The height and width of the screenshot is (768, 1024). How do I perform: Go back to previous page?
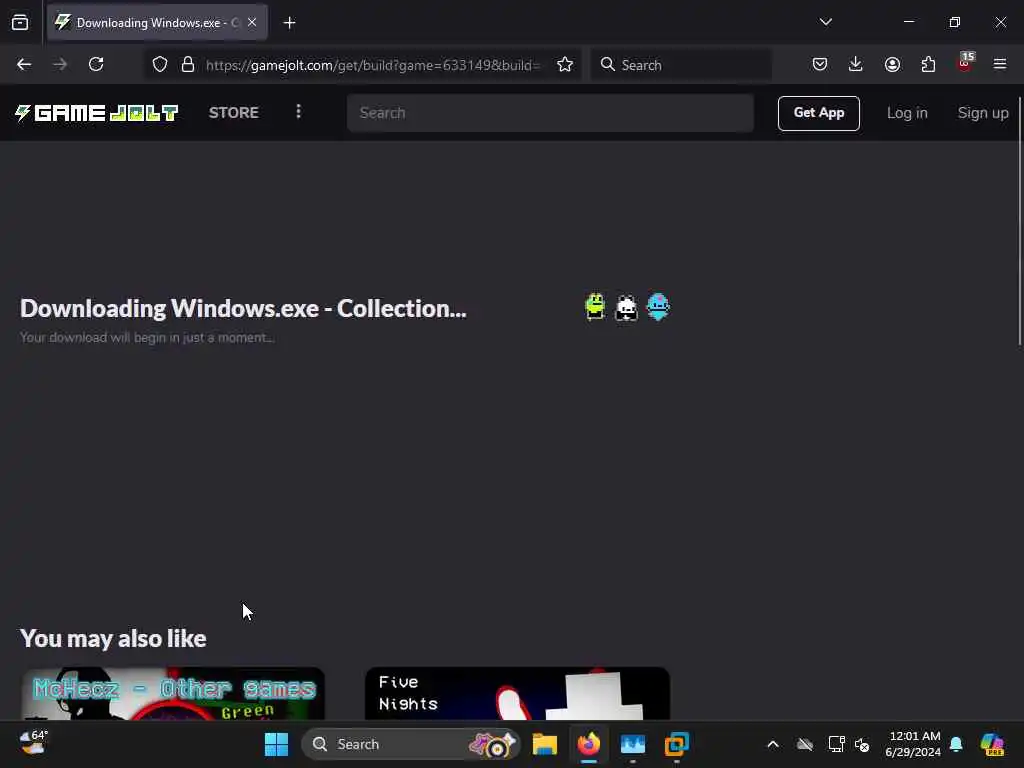[x=24, y=64]
